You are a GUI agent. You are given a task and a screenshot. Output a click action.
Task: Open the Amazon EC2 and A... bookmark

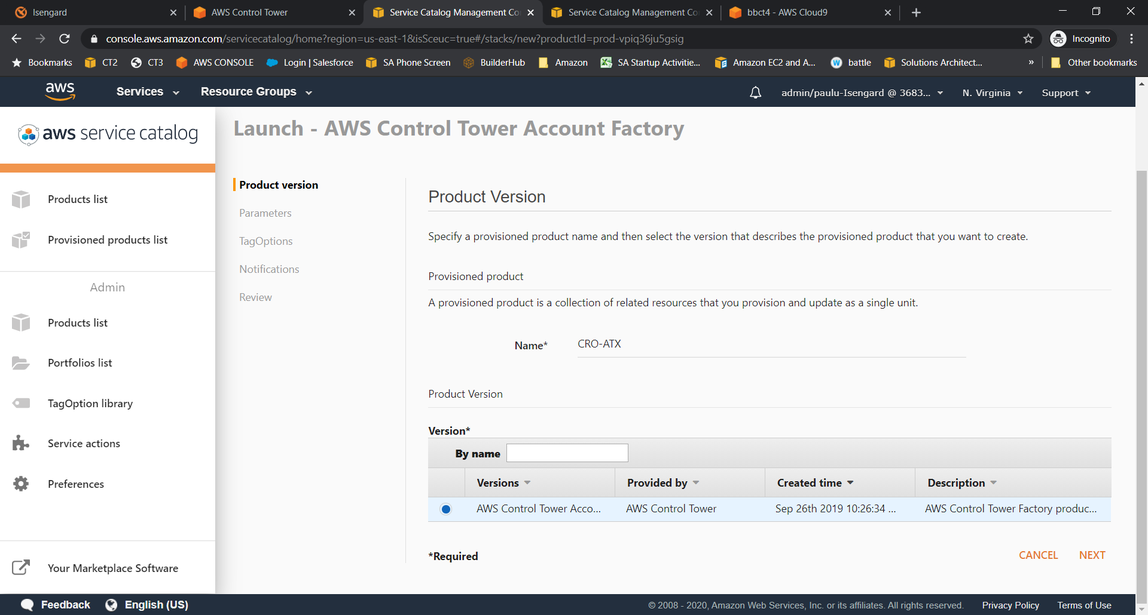point(766,63)
